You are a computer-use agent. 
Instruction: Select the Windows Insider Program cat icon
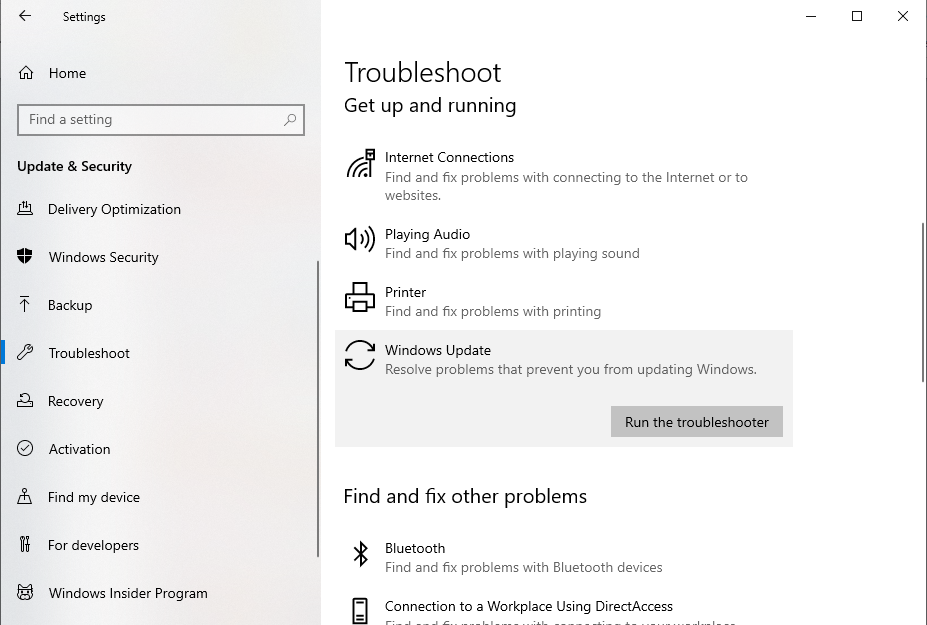[x=25, y=592]
